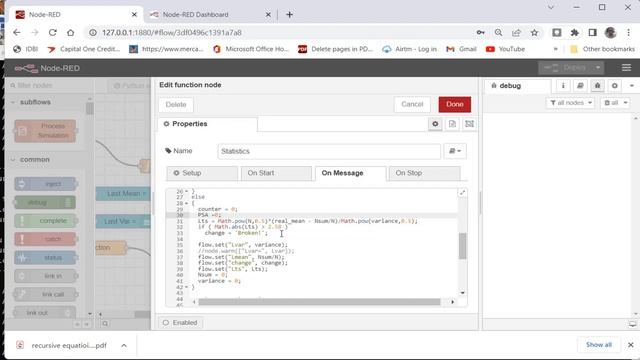The width and height of the screenshot is (640, 360).
Task: Reload the current page
Action: point(53,33)
